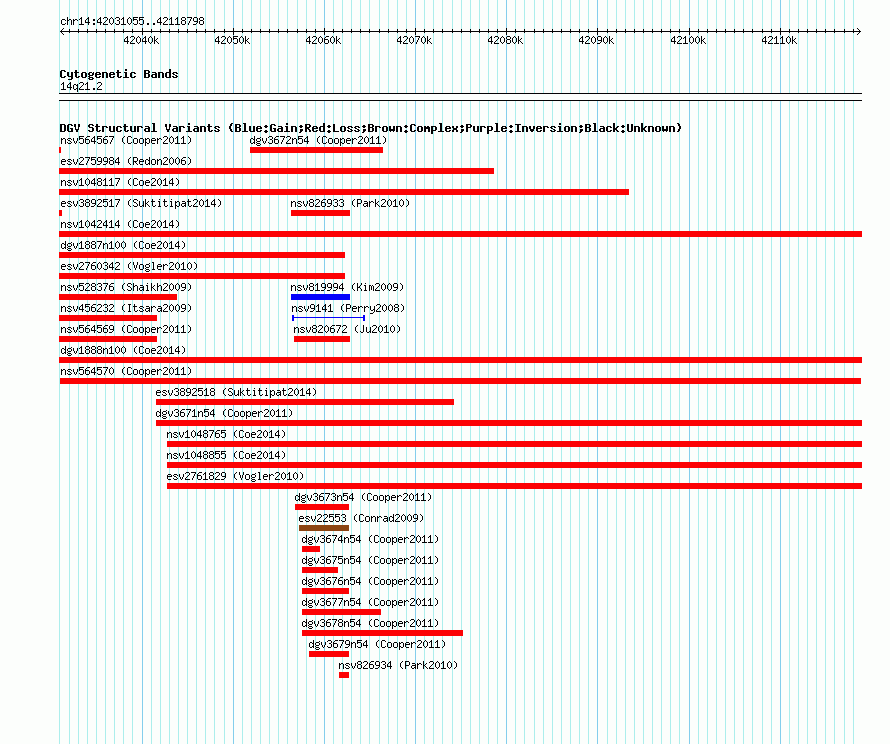Click the 42080k ruler tick label
Viewport: 890px width, 744px height.
click(x=505, y=40)
